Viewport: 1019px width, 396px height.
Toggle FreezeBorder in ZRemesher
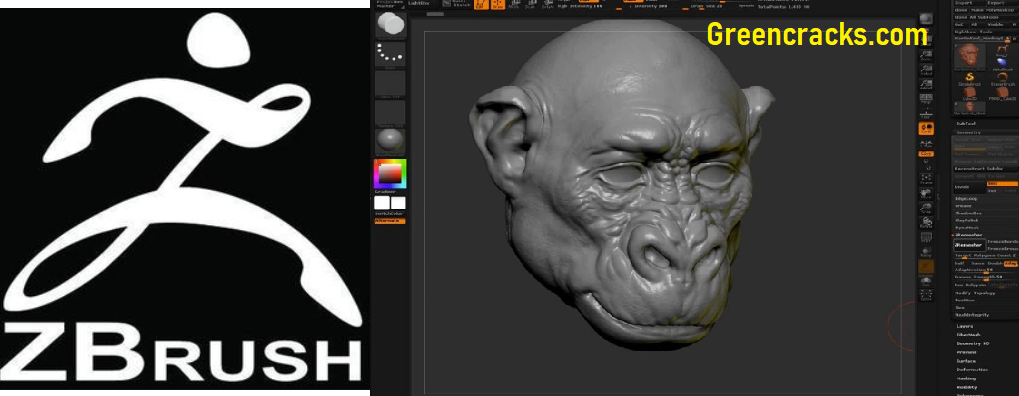click(x=1003, y=241)
